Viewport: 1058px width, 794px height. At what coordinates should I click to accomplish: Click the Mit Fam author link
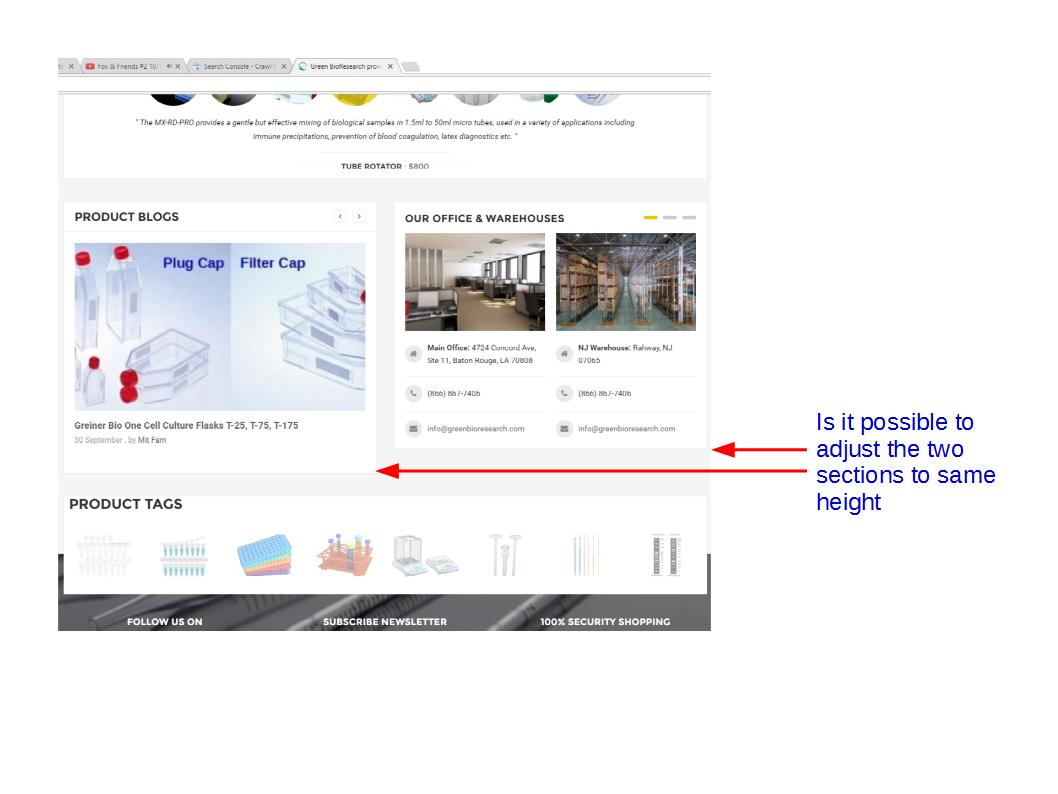[152, 440]
